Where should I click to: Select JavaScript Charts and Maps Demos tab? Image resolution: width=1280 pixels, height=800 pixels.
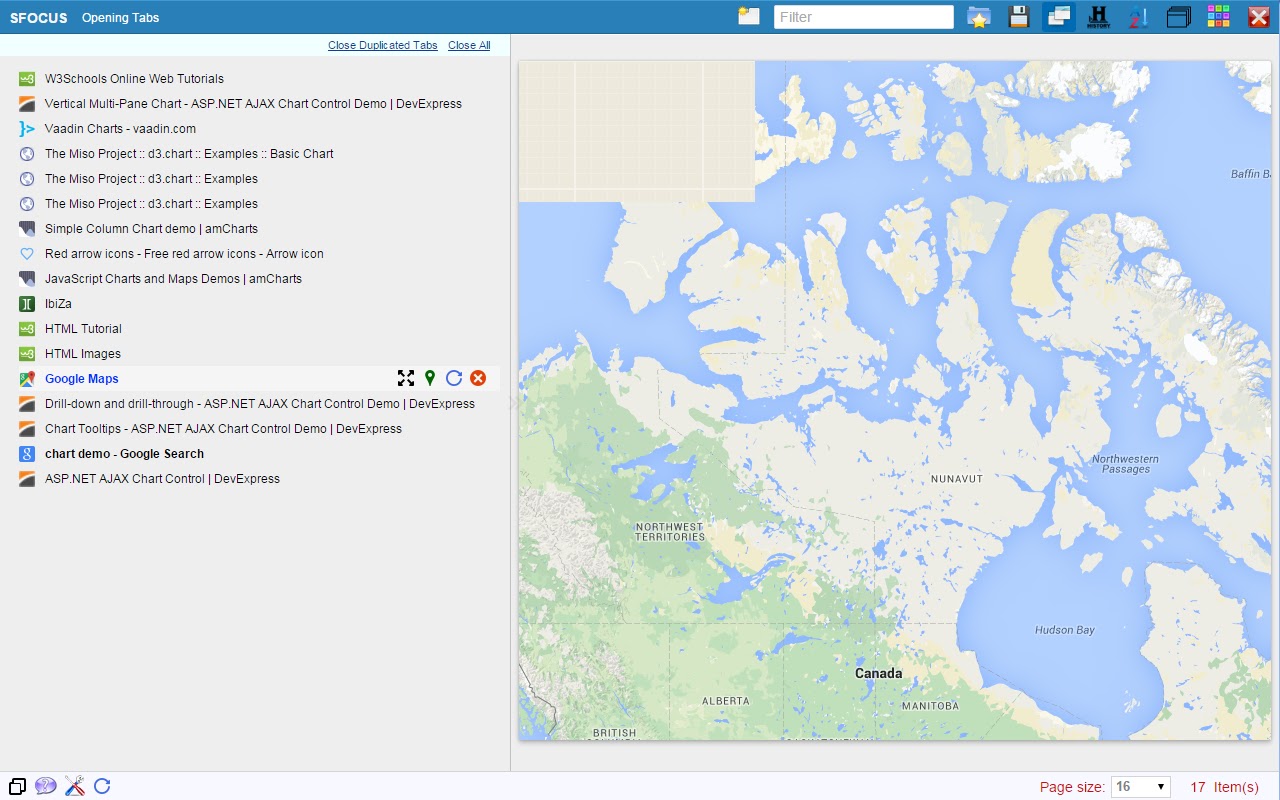pos(173,279)
